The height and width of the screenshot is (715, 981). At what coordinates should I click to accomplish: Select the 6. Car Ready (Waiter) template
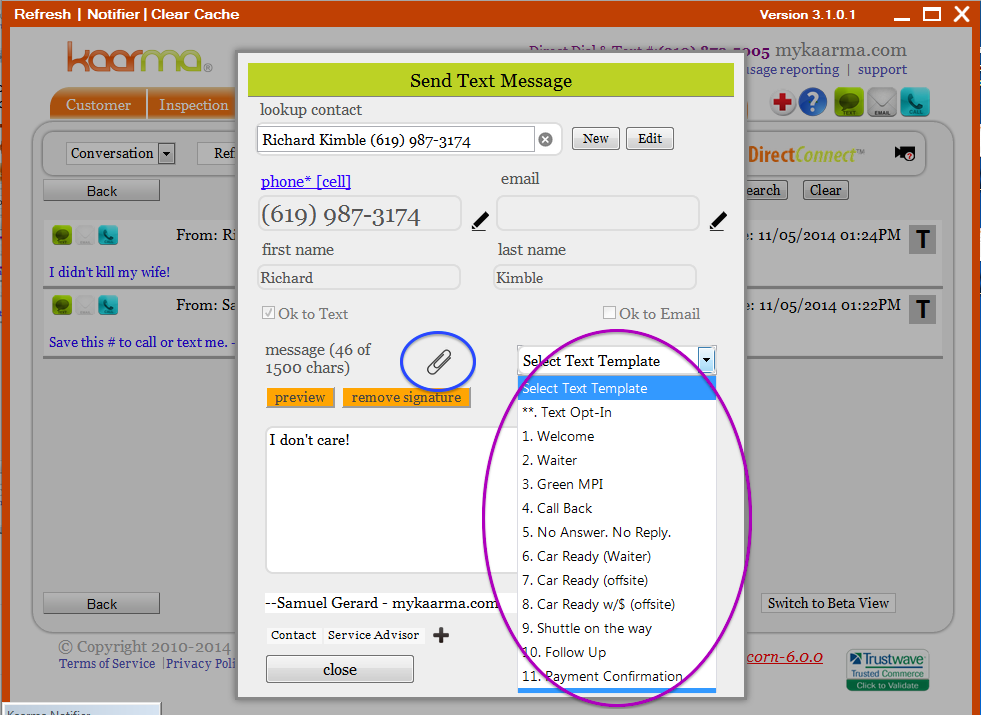coord(617,556)
